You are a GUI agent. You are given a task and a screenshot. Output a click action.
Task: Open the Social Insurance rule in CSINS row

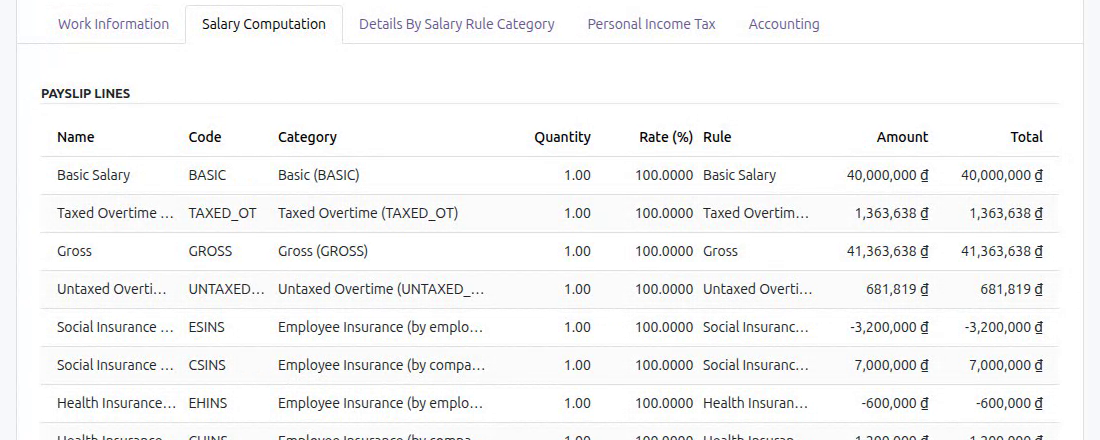[756, 365]
